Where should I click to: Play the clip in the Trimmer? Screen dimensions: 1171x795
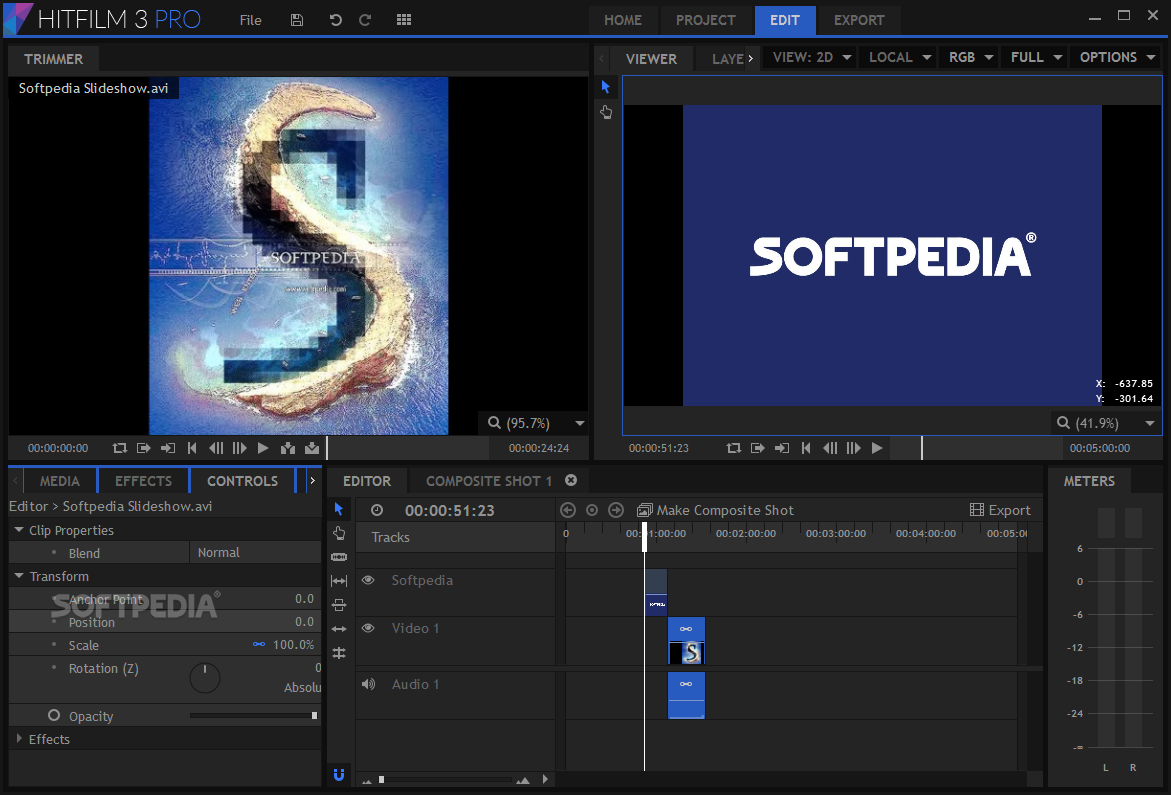point(263,448)
